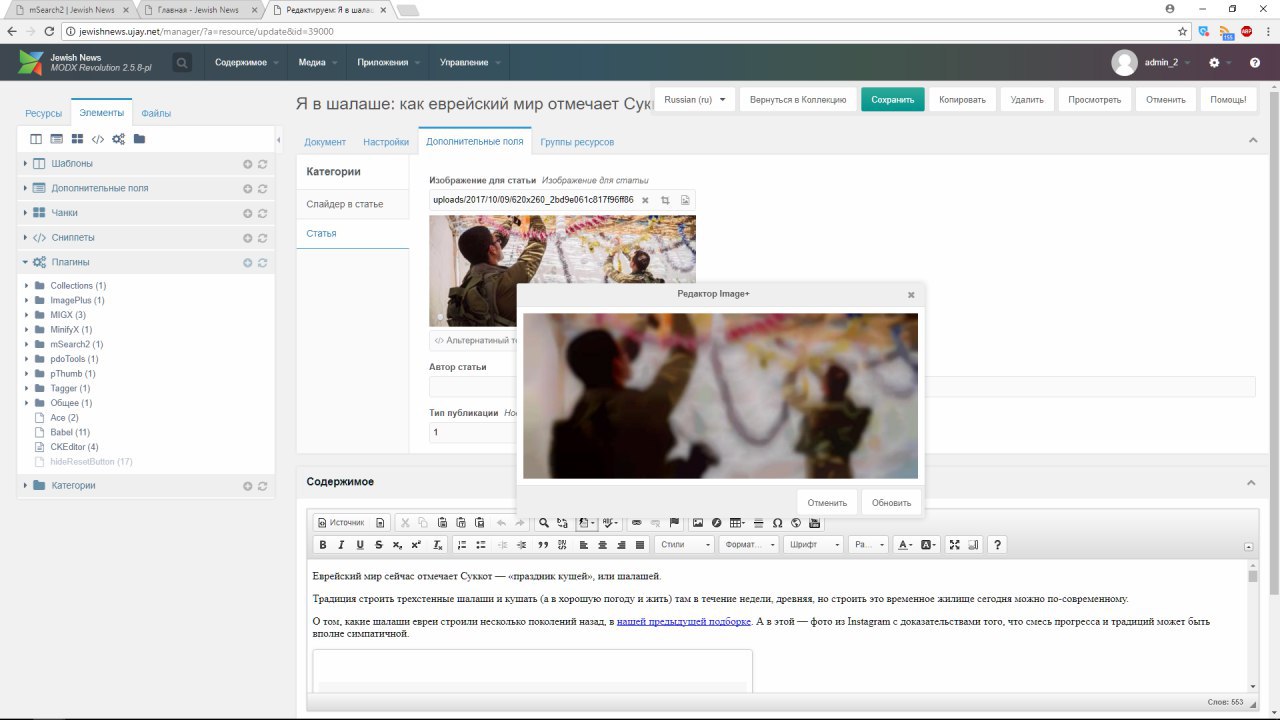
Task: Toggle italic formatting in editor
Action: coord(341,545)
